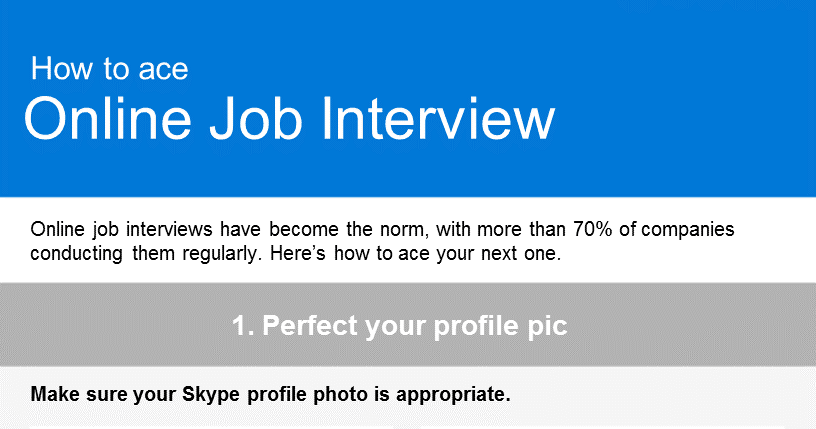Click "Online job interviews" at the start of the paragraph

tap(121, 230)
